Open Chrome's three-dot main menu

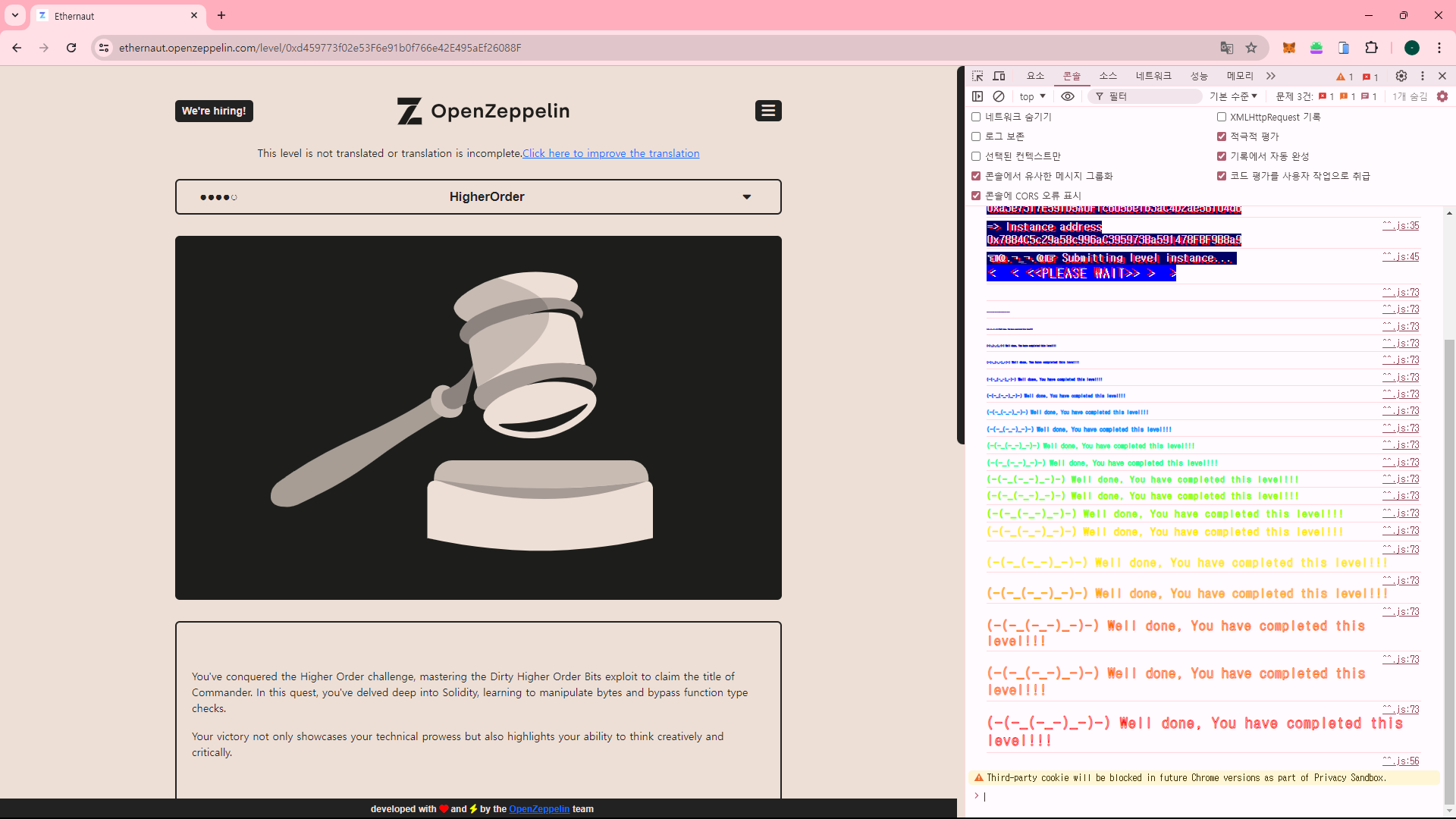pos(1439,48)
